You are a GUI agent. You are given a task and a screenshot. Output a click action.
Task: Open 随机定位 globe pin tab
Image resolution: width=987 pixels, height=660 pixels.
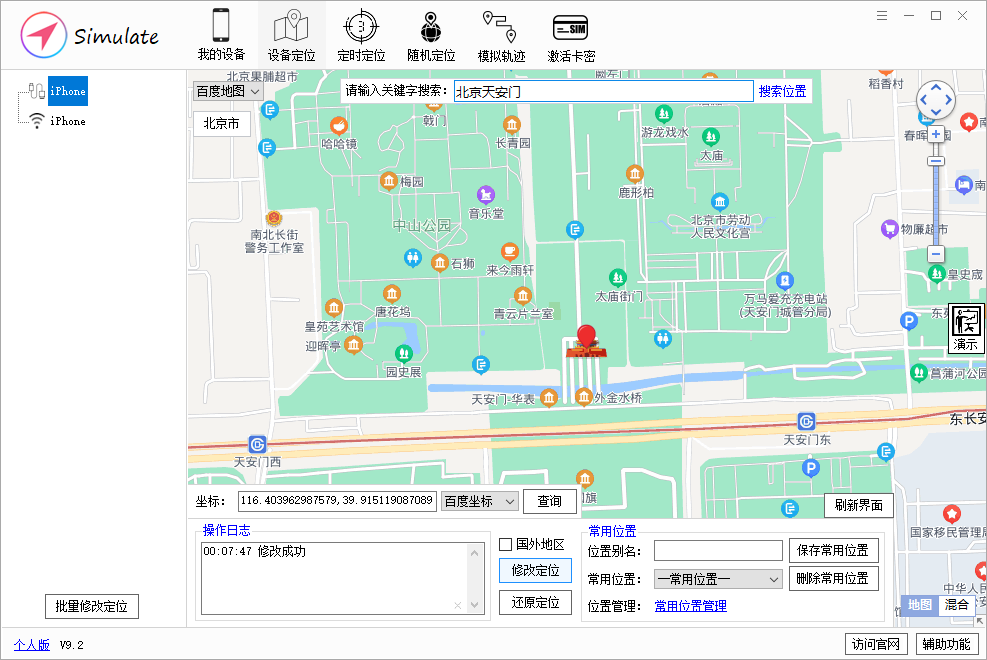pos(431,35)
